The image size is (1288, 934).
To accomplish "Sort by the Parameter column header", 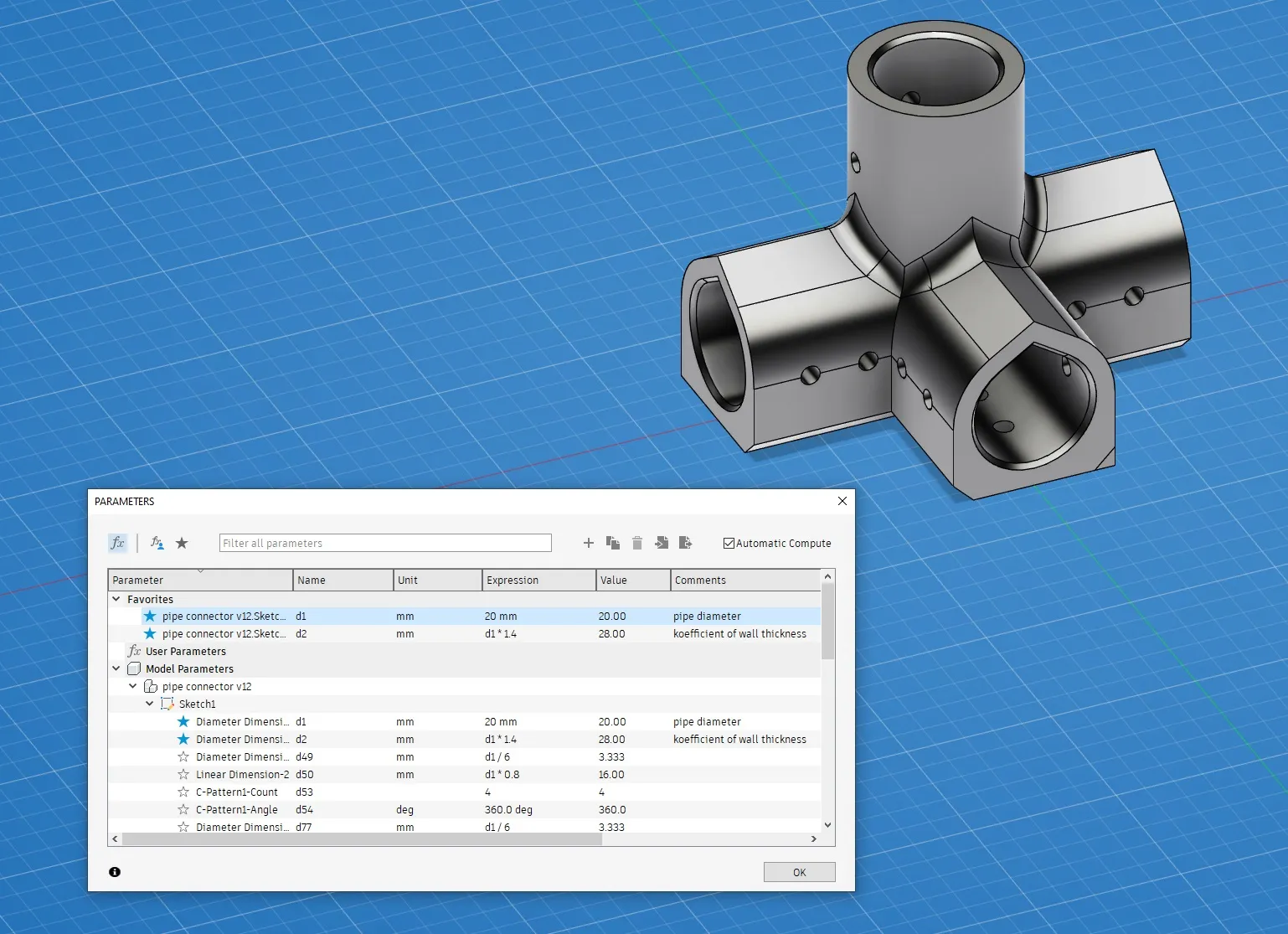I will 201,580.
